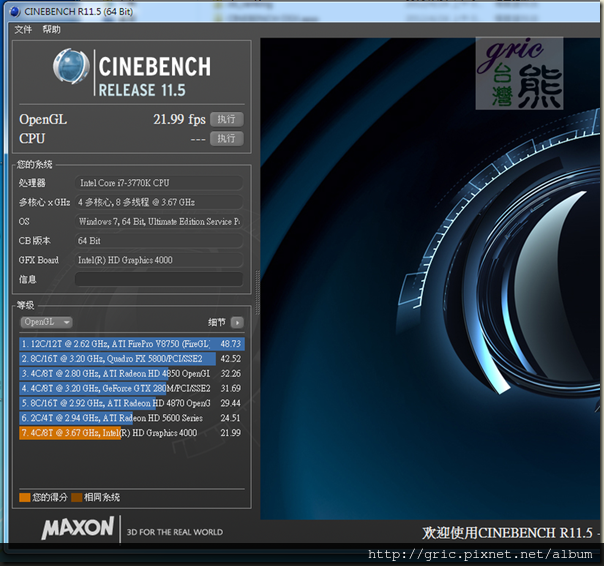Open the 文件 menu
This screenshot has height=566, width=604.
(x=23, y=29)
